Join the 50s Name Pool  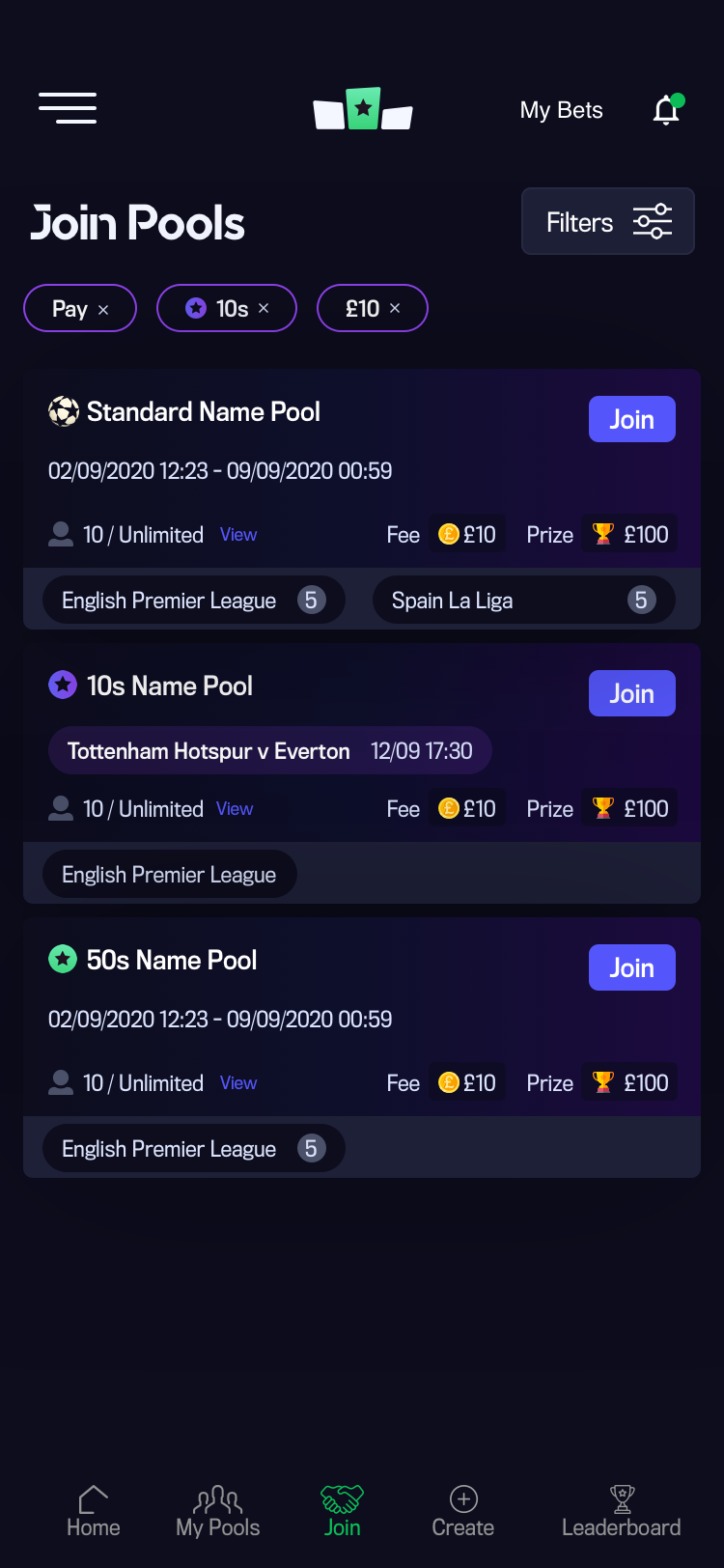click(631, 967)
